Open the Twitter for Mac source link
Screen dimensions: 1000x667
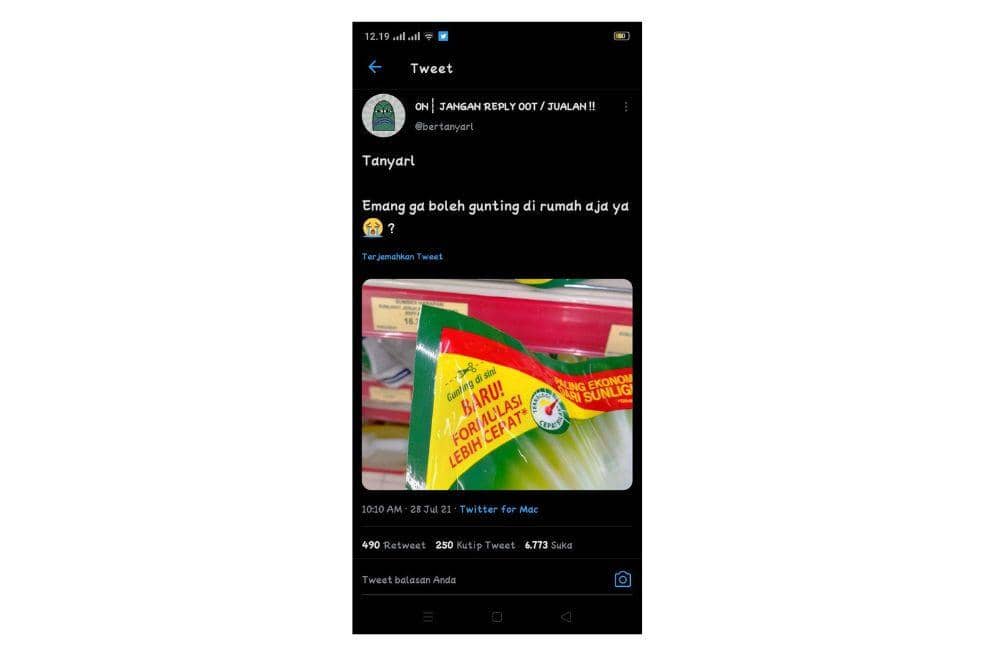[498, 509]
